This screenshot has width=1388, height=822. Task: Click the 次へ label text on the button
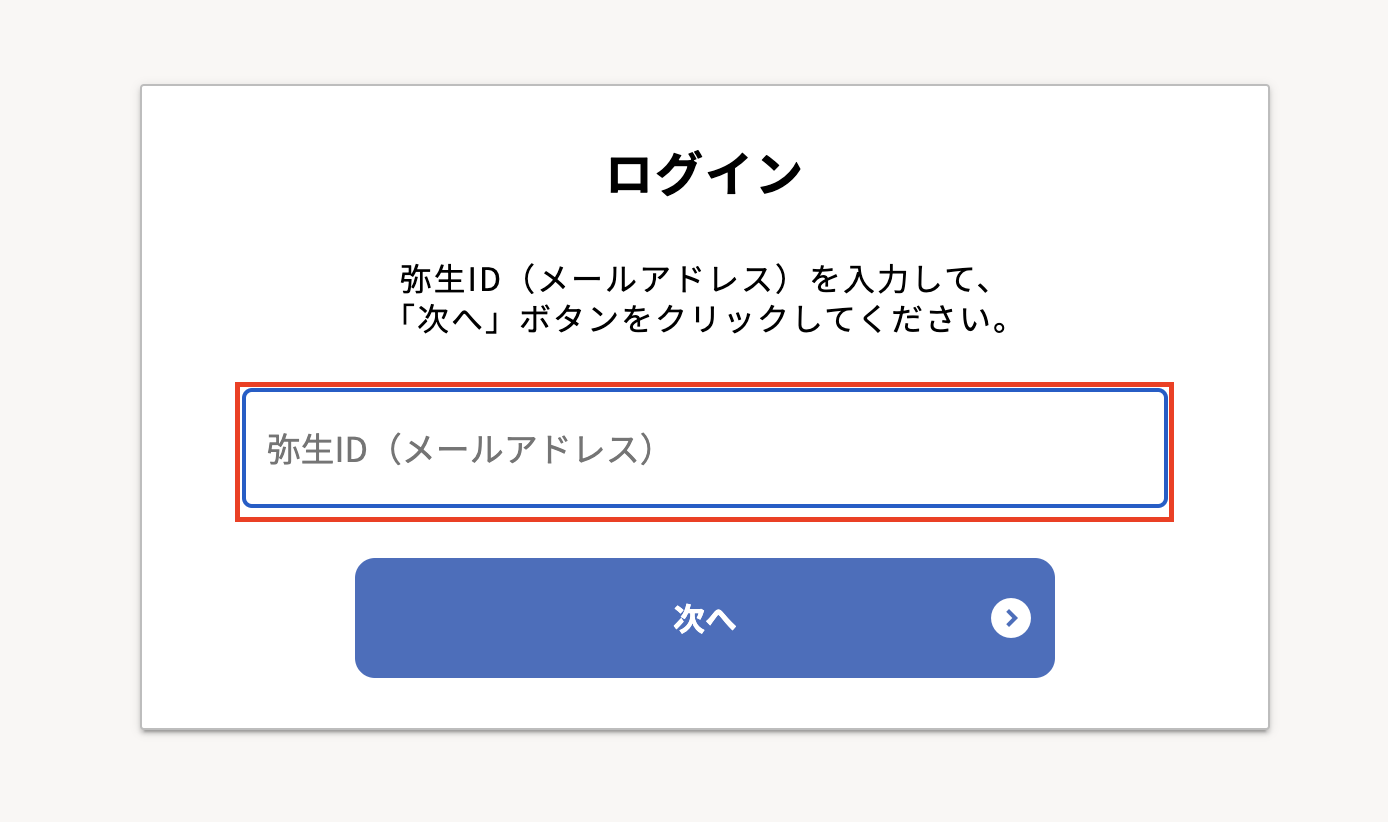pos(704,619)
